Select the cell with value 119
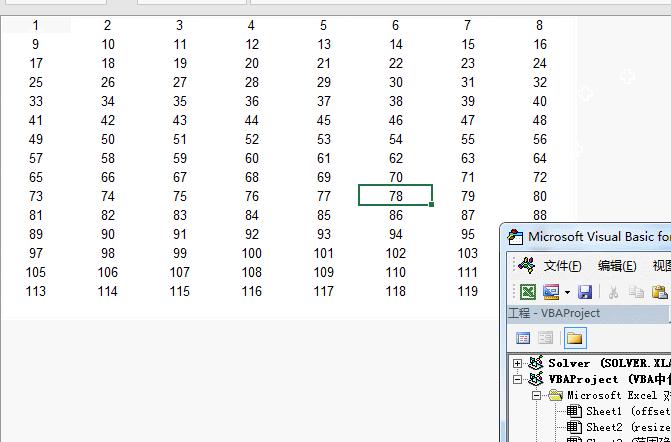 tap(467, 291)
